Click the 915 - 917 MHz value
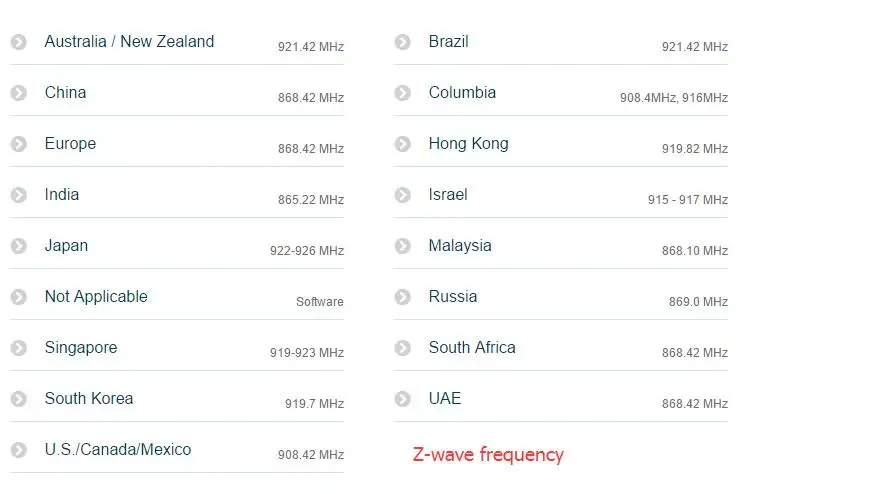This screenshot has height=494, width=882. [687, 200]
